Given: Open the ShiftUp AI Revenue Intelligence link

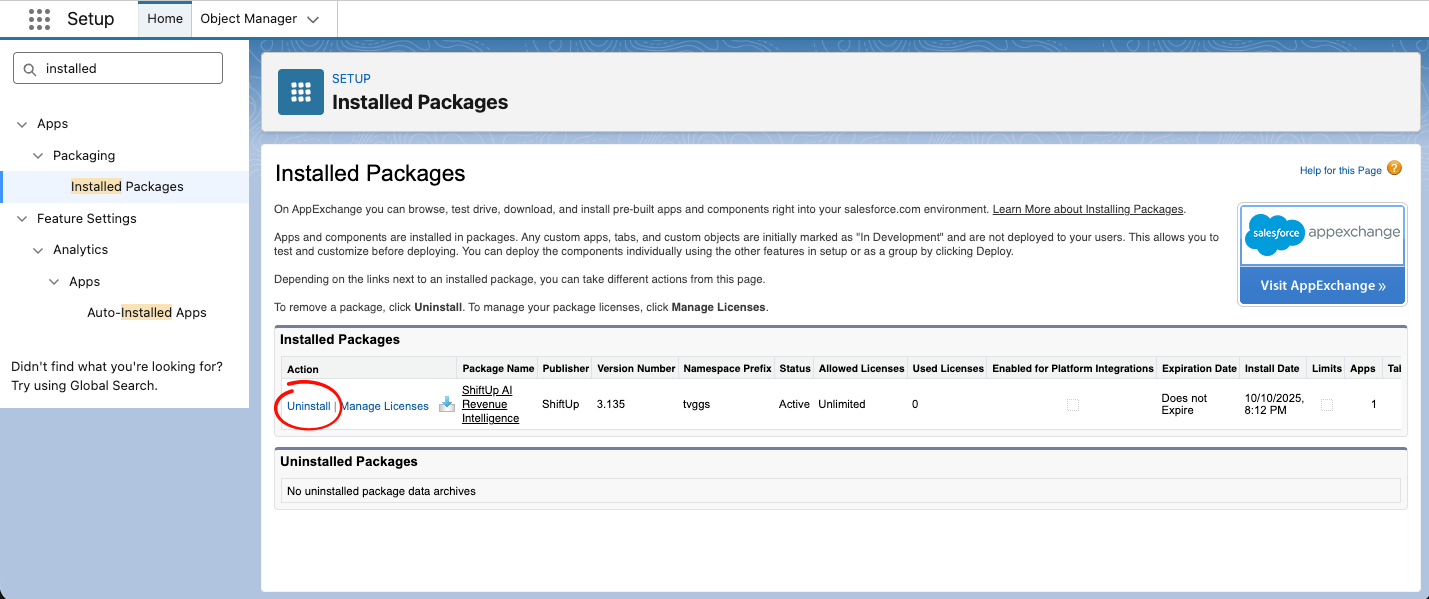Looking at the screenshot, I should (490, 404).
